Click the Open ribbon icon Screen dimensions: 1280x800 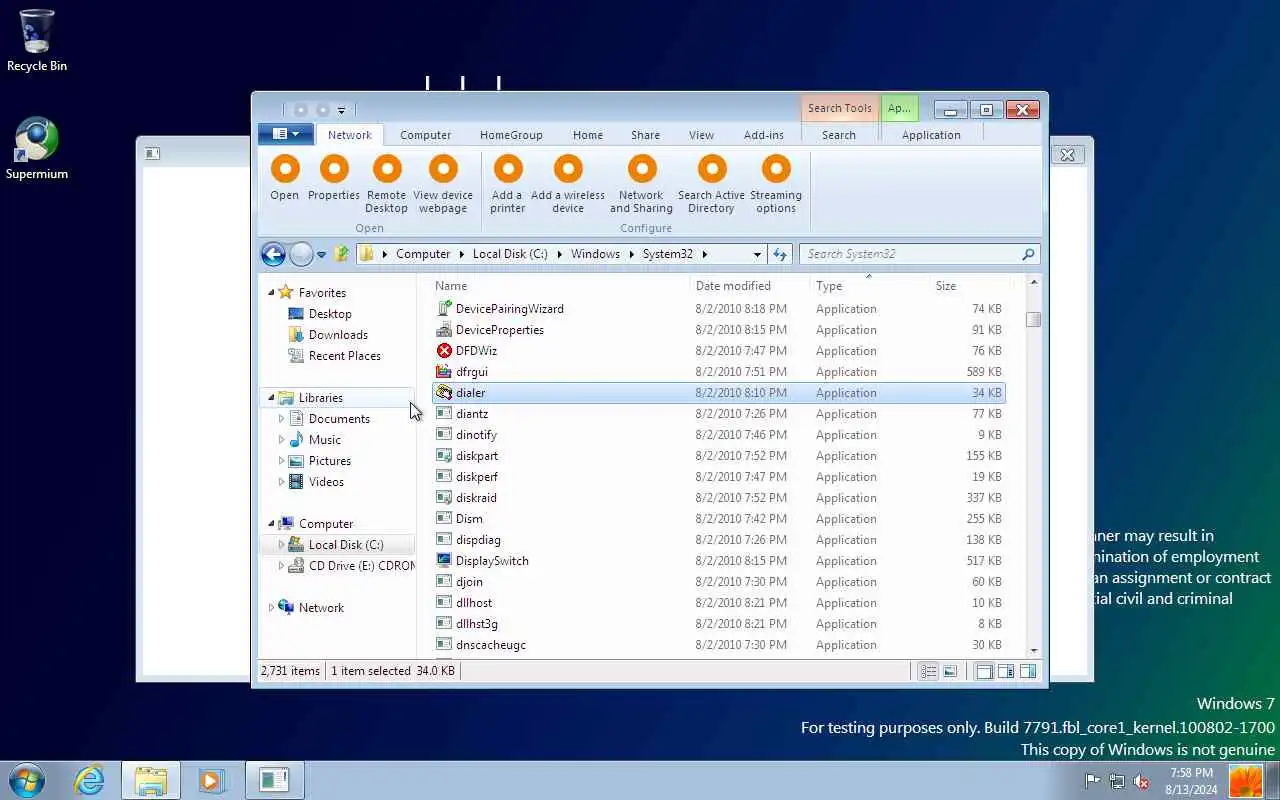[x=285, y=169]
